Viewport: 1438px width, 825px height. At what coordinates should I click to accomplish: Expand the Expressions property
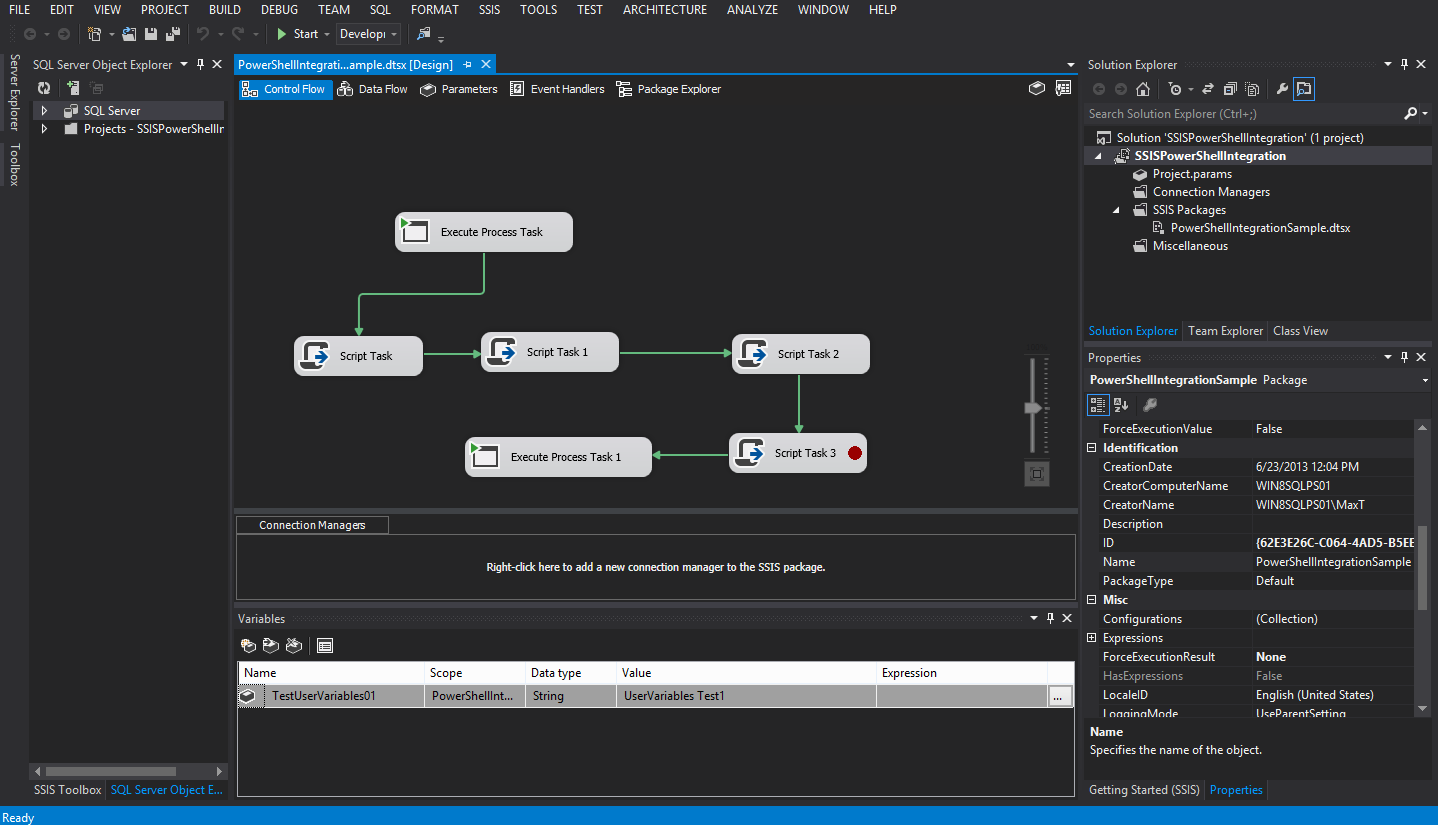pyautogui.click(x=1092, y=638)
